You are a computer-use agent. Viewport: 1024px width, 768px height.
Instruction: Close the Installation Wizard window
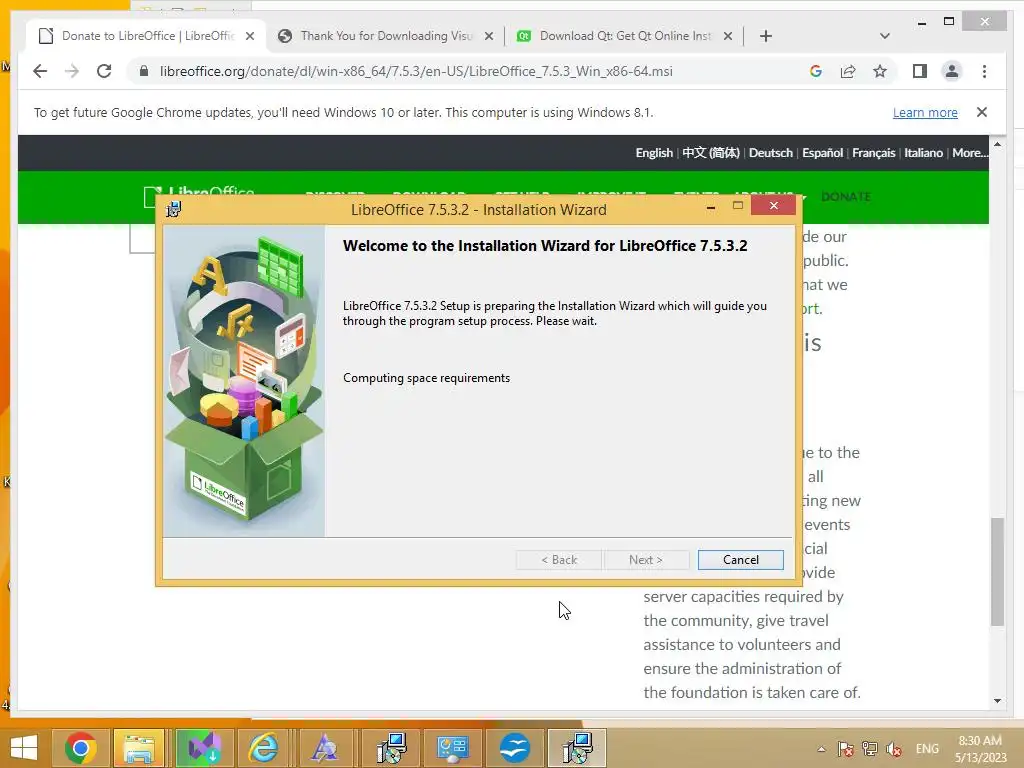click(773, 206)
